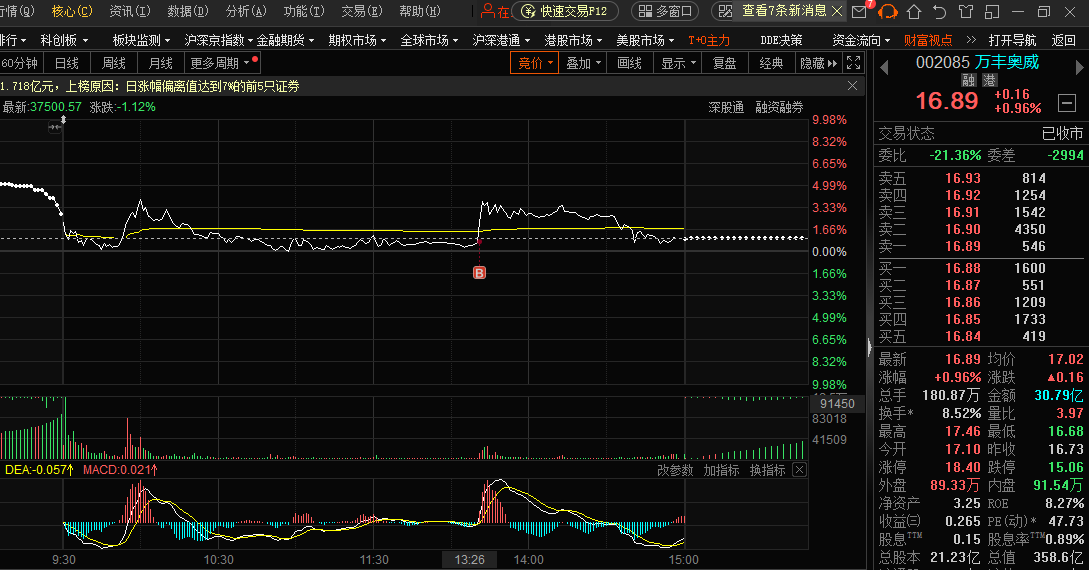
Task: Open 查看7条新消息 notification
Action: click(x=784, y=11)
